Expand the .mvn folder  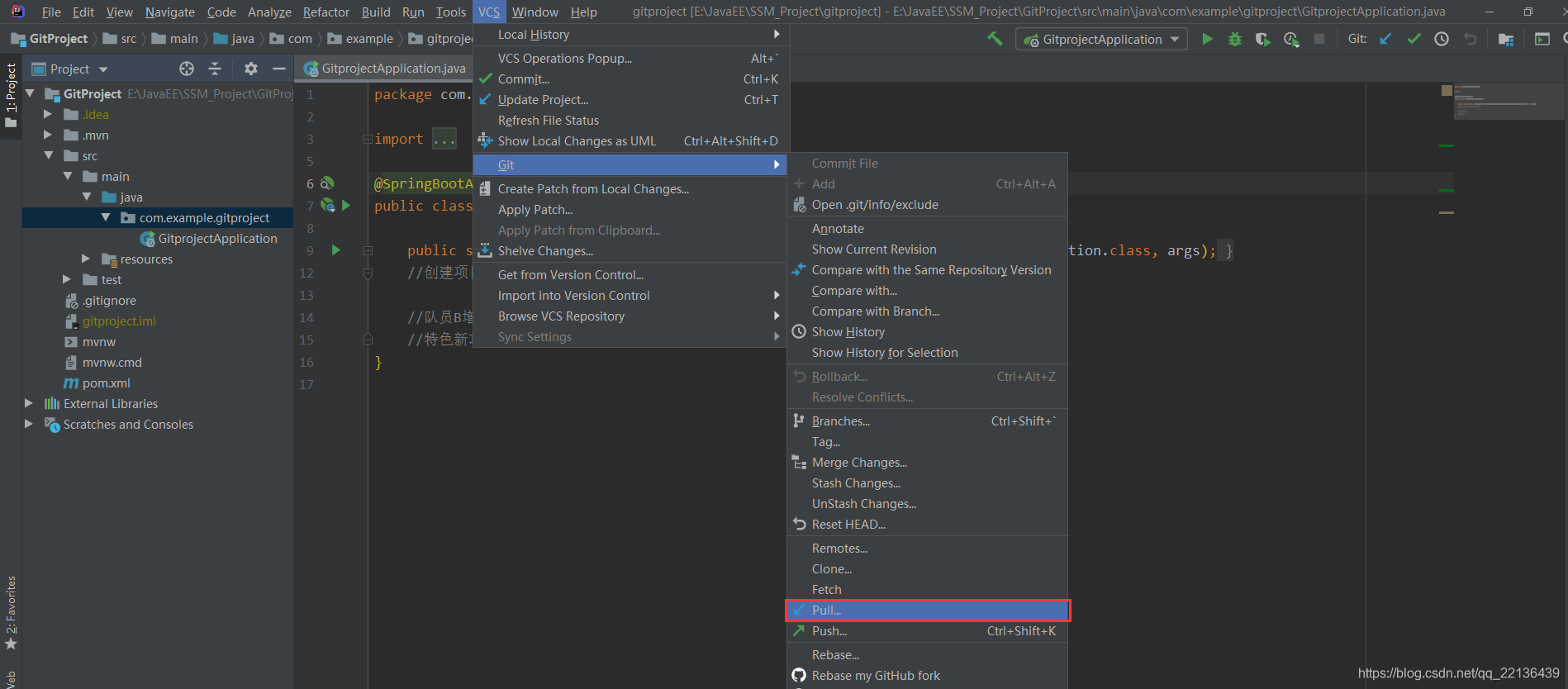pos(48,135)
